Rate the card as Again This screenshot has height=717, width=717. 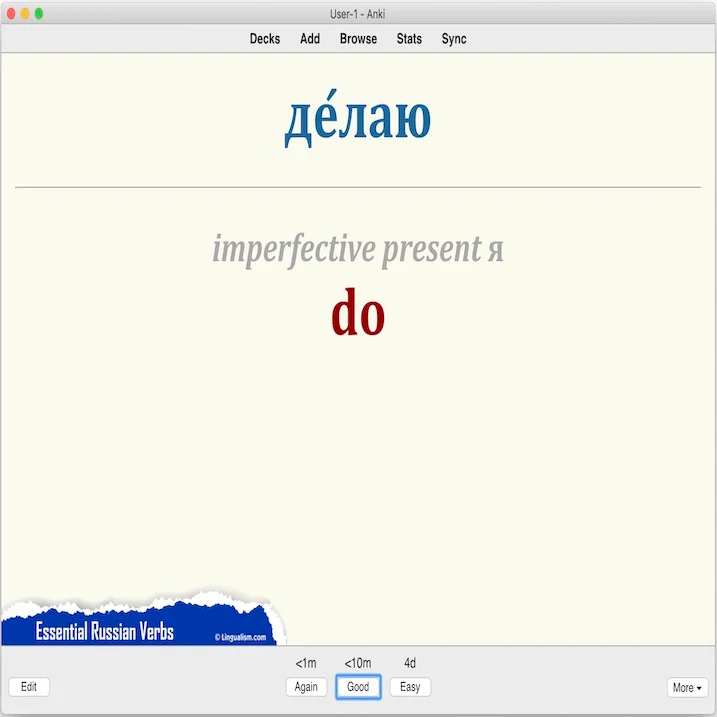[x=306, y=687]
